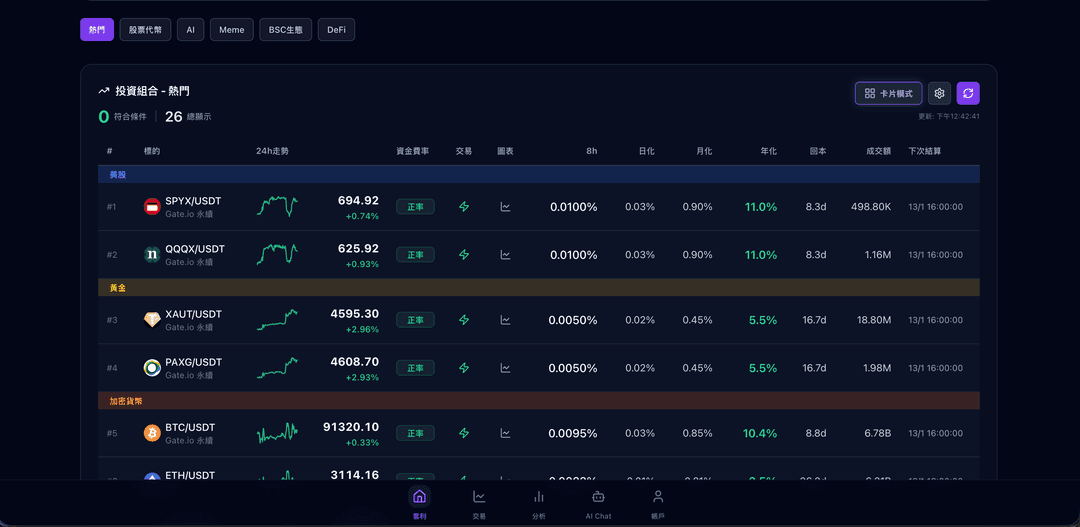Select the 股票代幣 category tab

pos(145,30)
